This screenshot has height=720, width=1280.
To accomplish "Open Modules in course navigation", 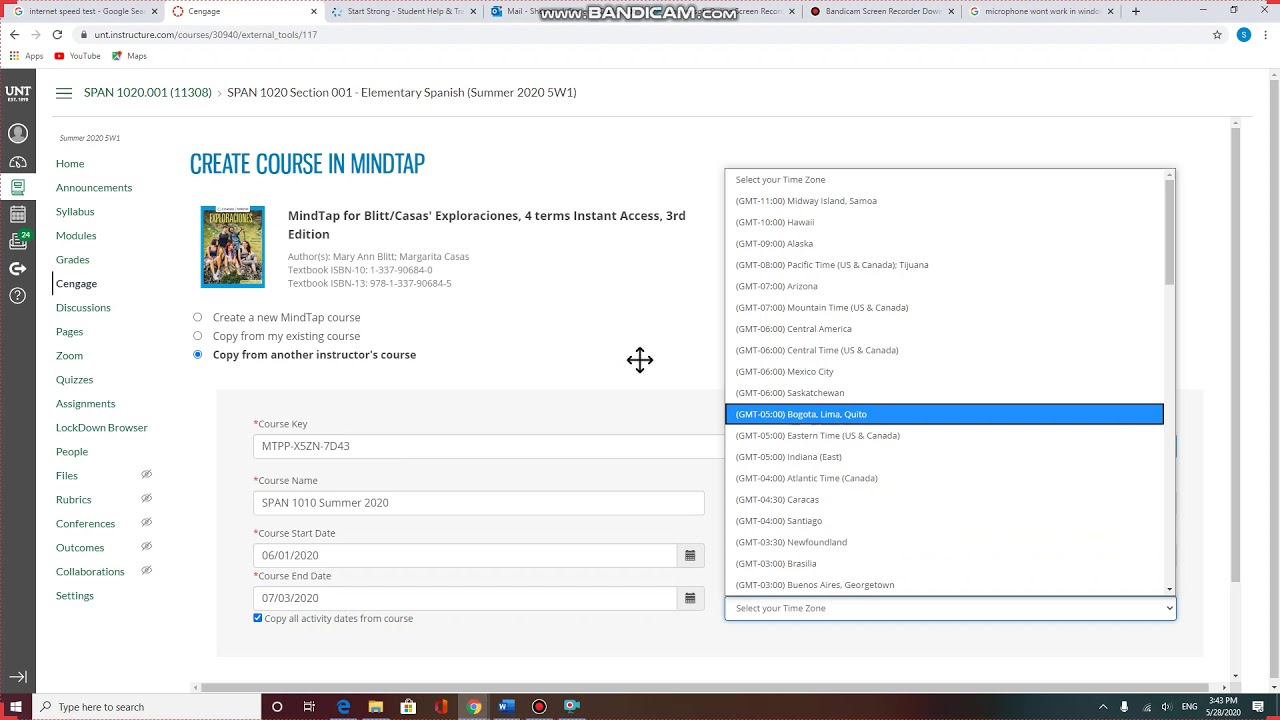I will (76, 235).
